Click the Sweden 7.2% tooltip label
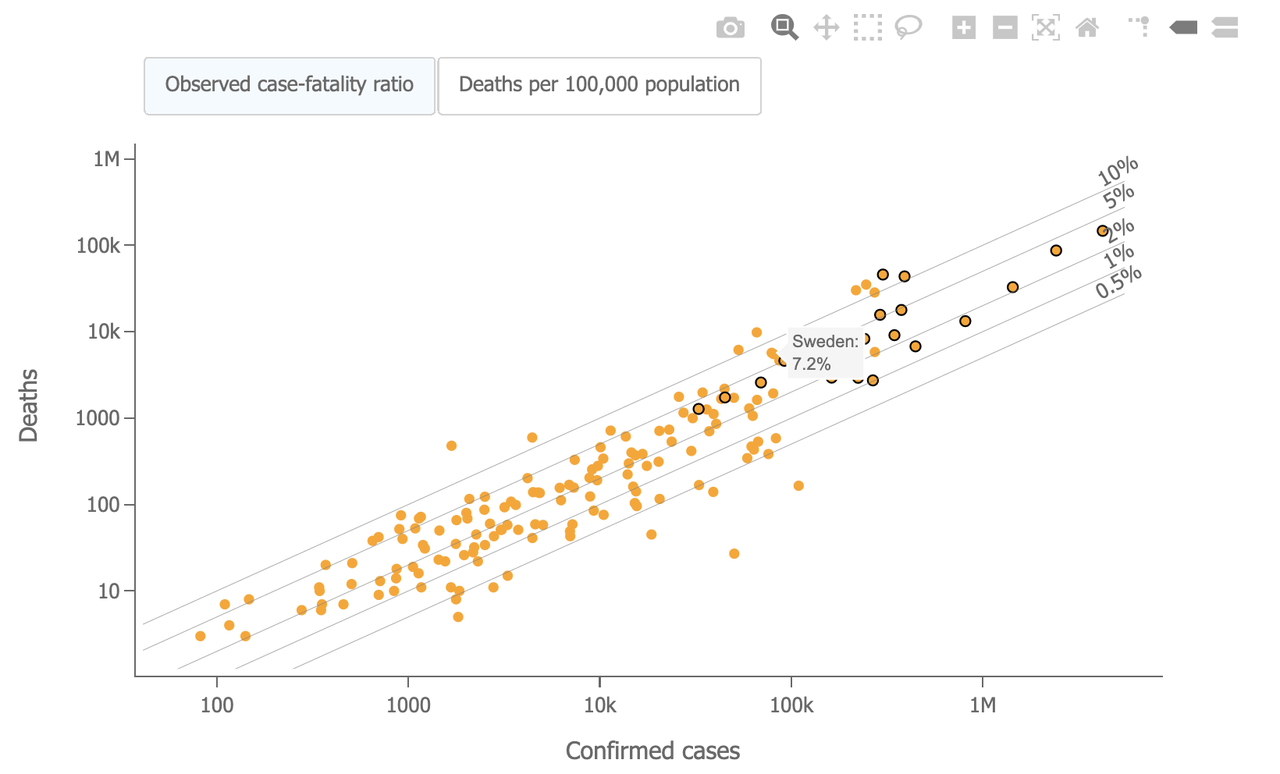Image resolution: width=1280 pixels, height=774 pixels. [825, 352]
